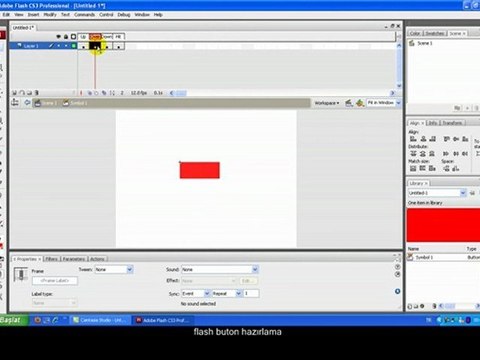Switch to the Parameters tab

[x=74, y=259]
